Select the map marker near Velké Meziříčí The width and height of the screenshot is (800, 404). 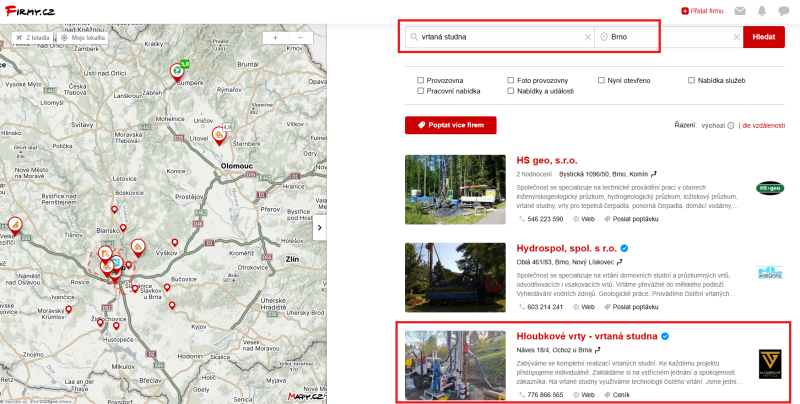pyautogui.click(x=15, y=225)
